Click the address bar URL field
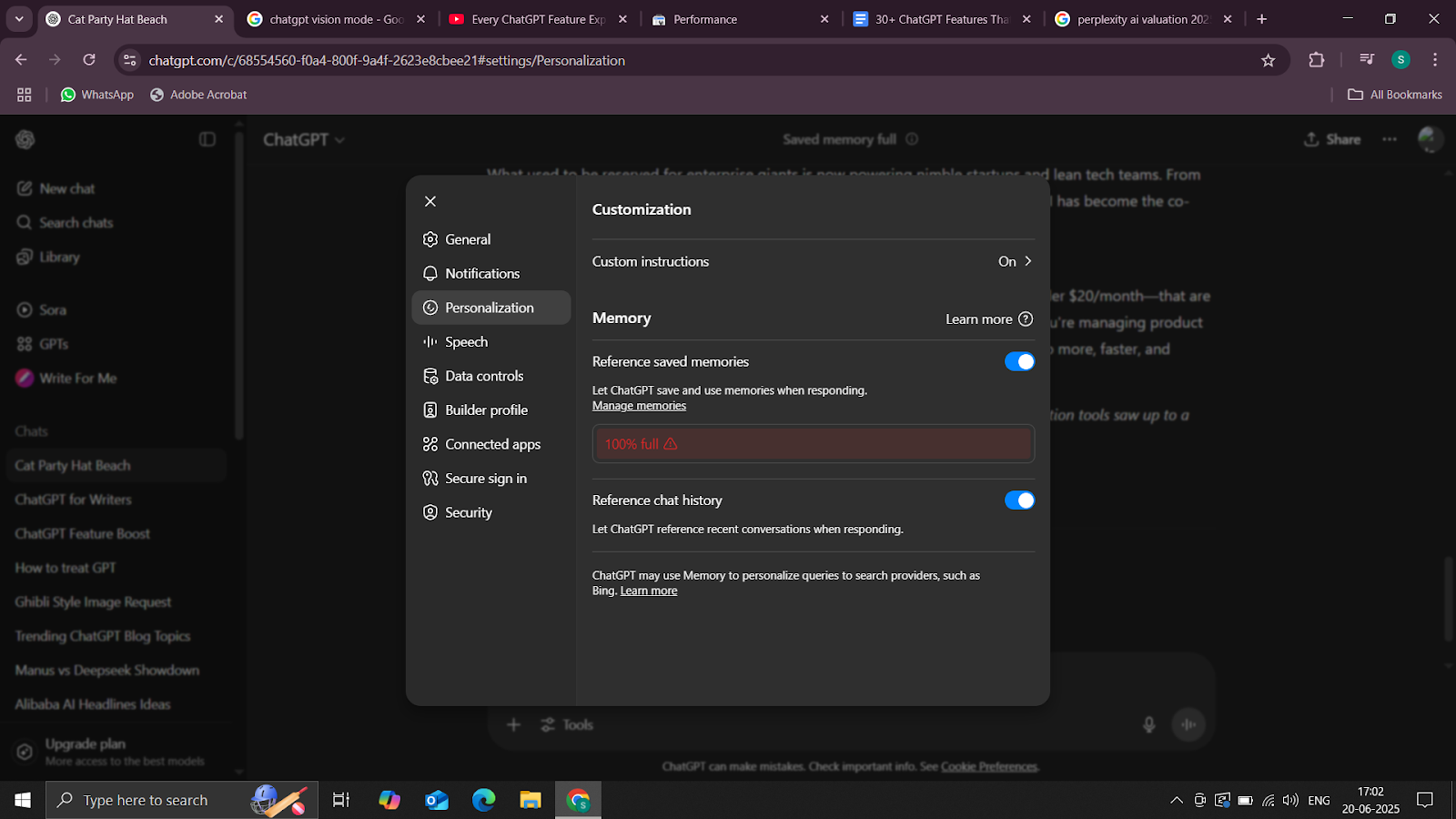Screen dimensions: 1456x819 point(701,60)
